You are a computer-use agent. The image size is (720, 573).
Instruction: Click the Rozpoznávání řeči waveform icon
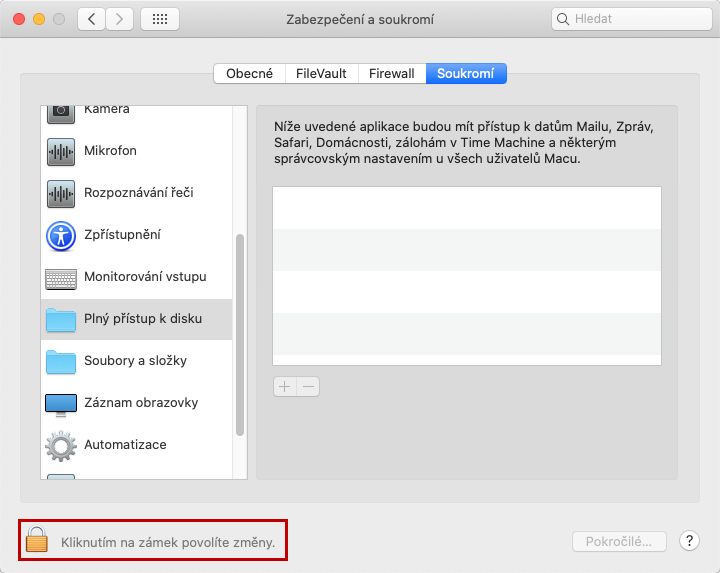coord(61,193)
